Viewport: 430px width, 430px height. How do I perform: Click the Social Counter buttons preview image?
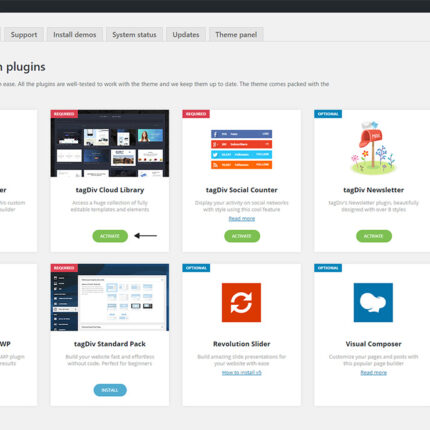pos(242,149)
